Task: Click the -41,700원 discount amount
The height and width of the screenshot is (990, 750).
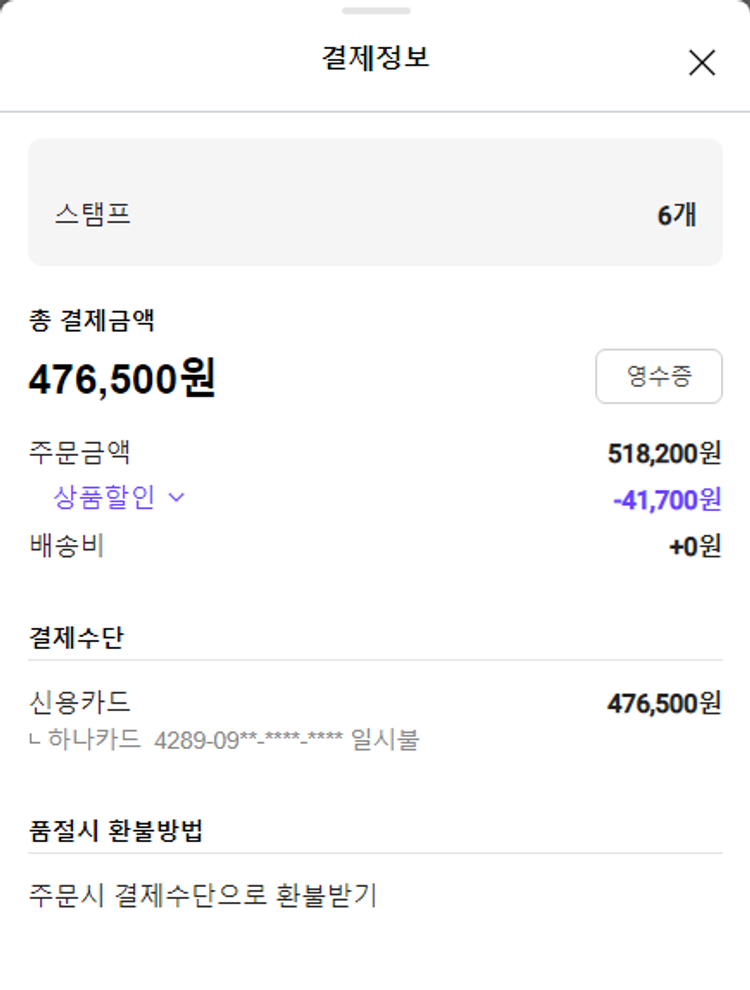Action: tap(667, 499)
